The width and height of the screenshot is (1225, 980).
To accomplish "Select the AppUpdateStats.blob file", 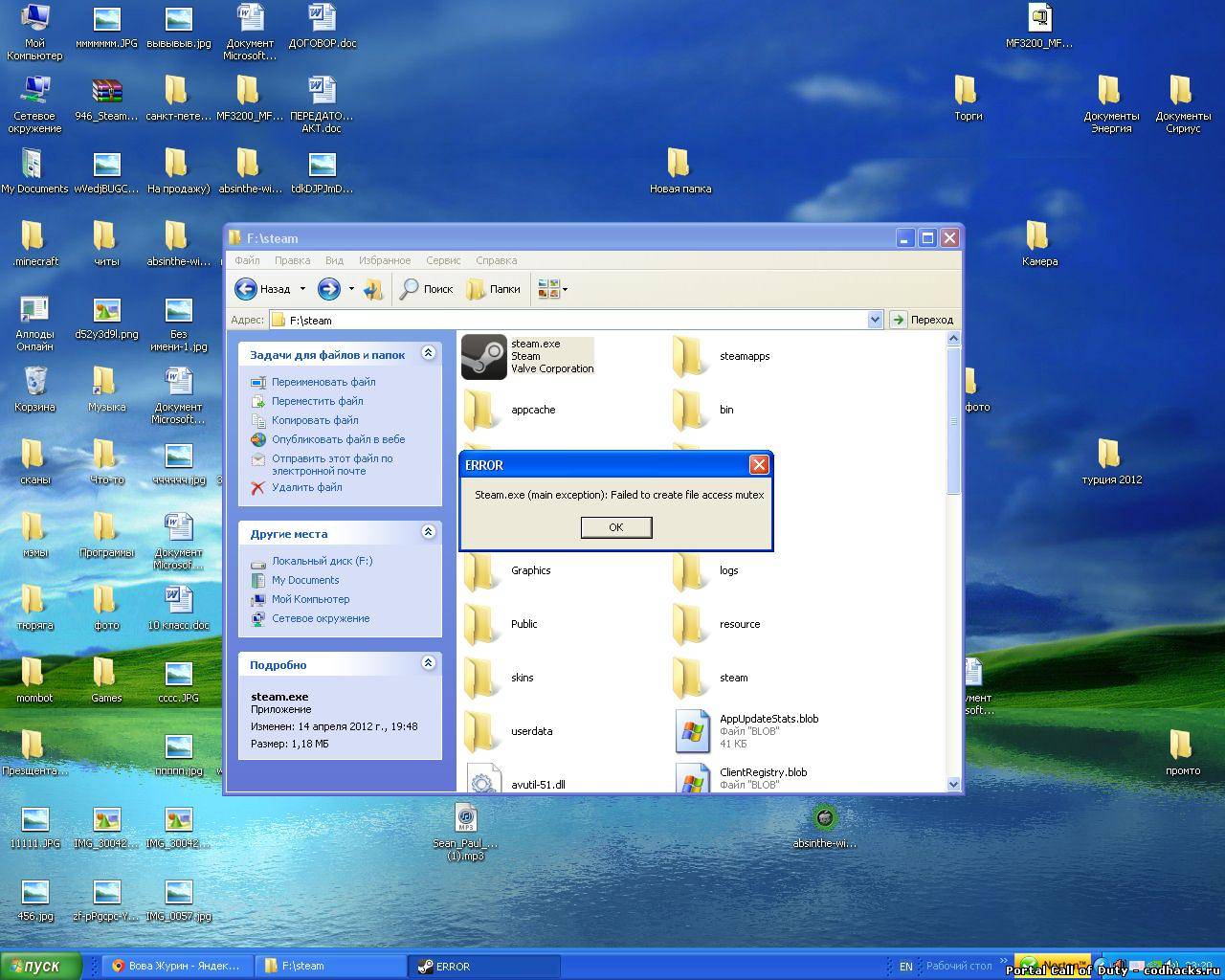I will click(x=693, y=732).
